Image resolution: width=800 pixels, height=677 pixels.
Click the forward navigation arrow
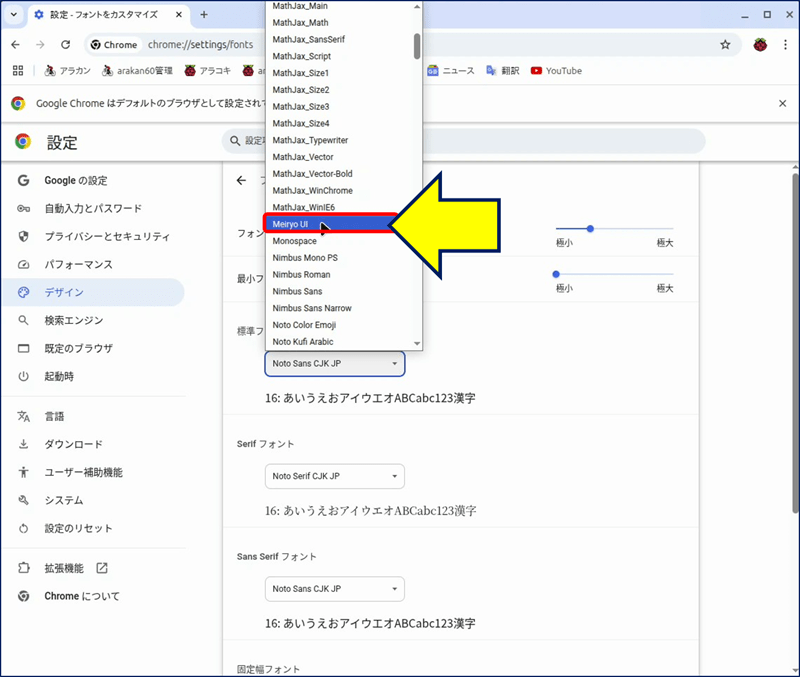click(x=40, y=45)
